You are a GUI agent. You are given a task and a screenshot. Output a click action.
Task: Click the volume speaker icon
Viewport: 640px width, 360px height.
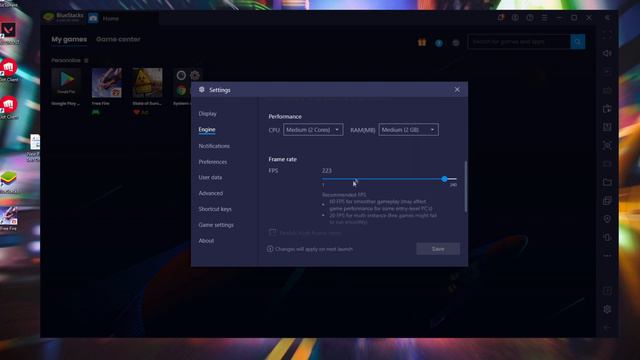[x=607, y=53]
